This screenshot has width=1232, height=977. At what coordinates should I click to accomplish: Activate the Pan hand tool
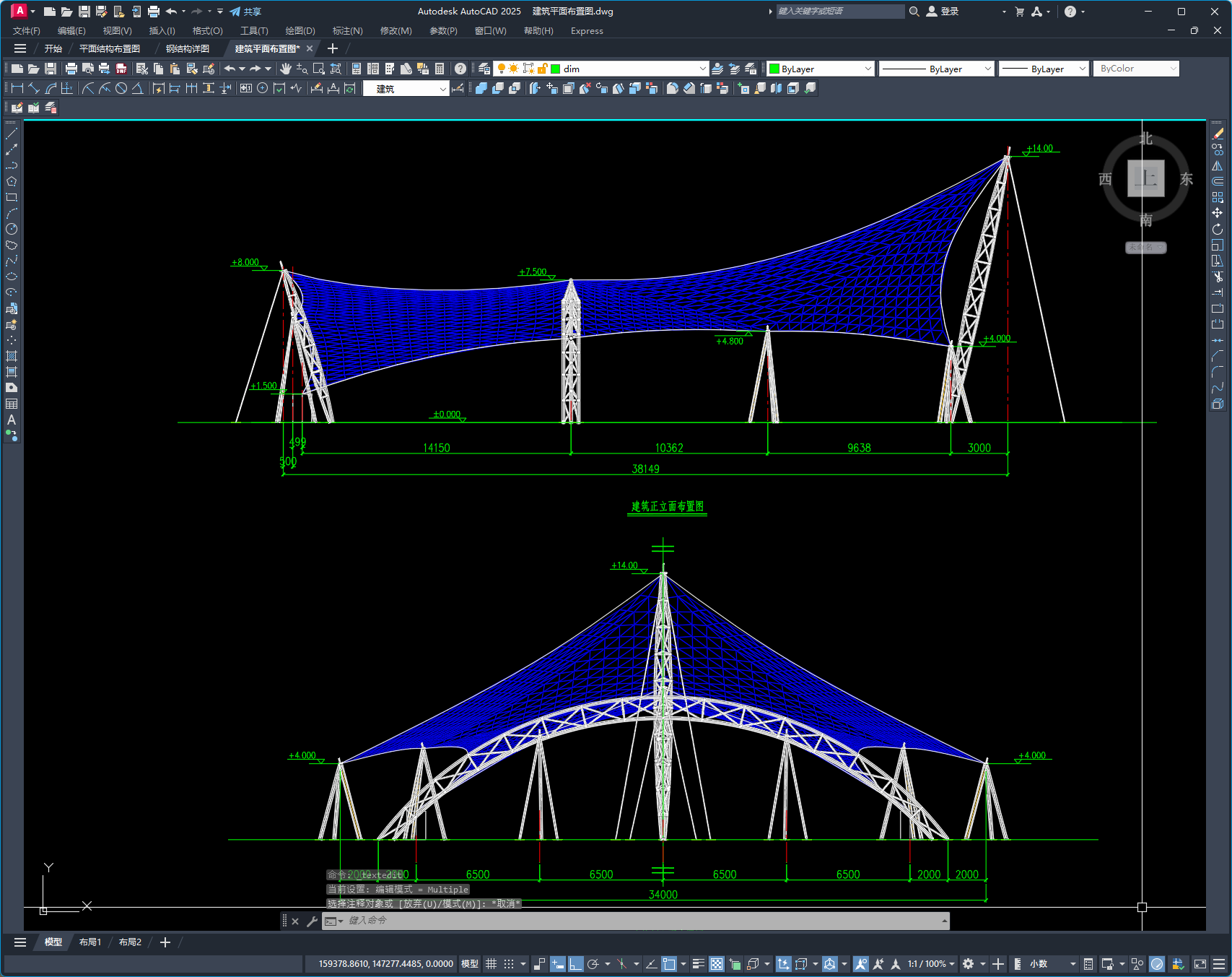click(286, 69)
